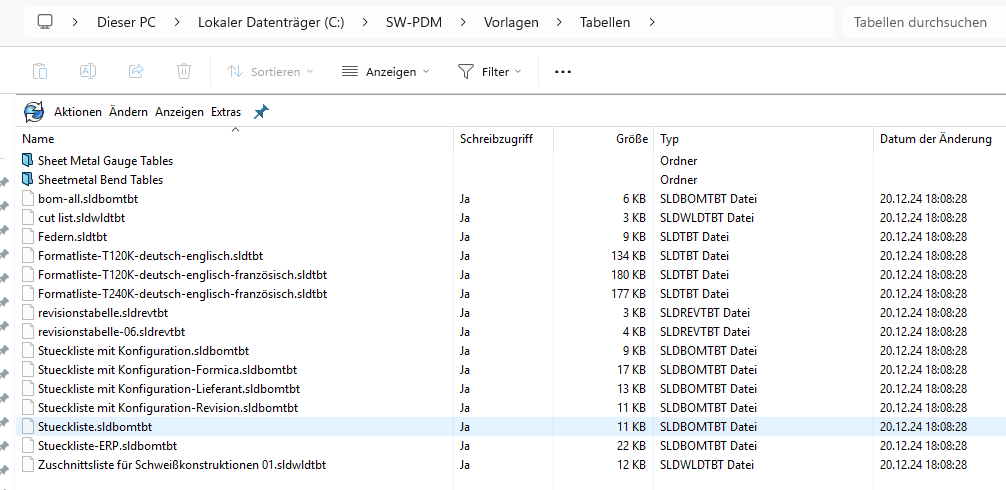Expand the chevron after Tabellen in path
1006x490 pixels.
pos(652,21)
